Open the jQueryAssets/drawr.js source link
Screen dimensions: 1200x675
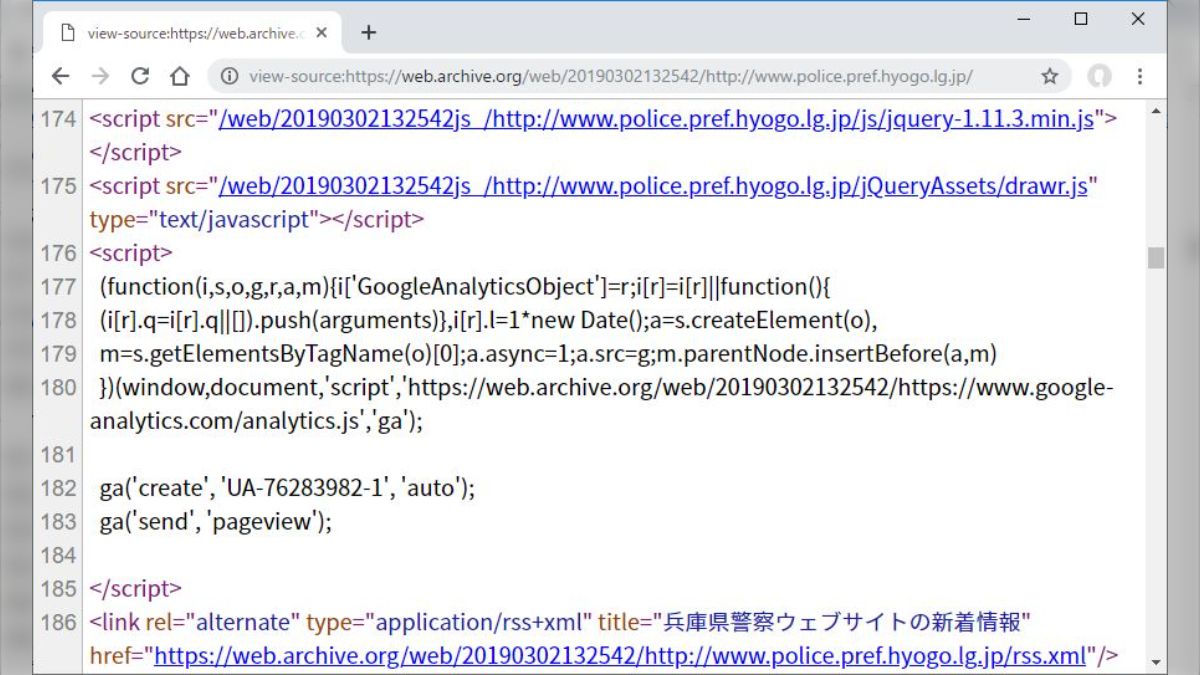coord(652,186)
